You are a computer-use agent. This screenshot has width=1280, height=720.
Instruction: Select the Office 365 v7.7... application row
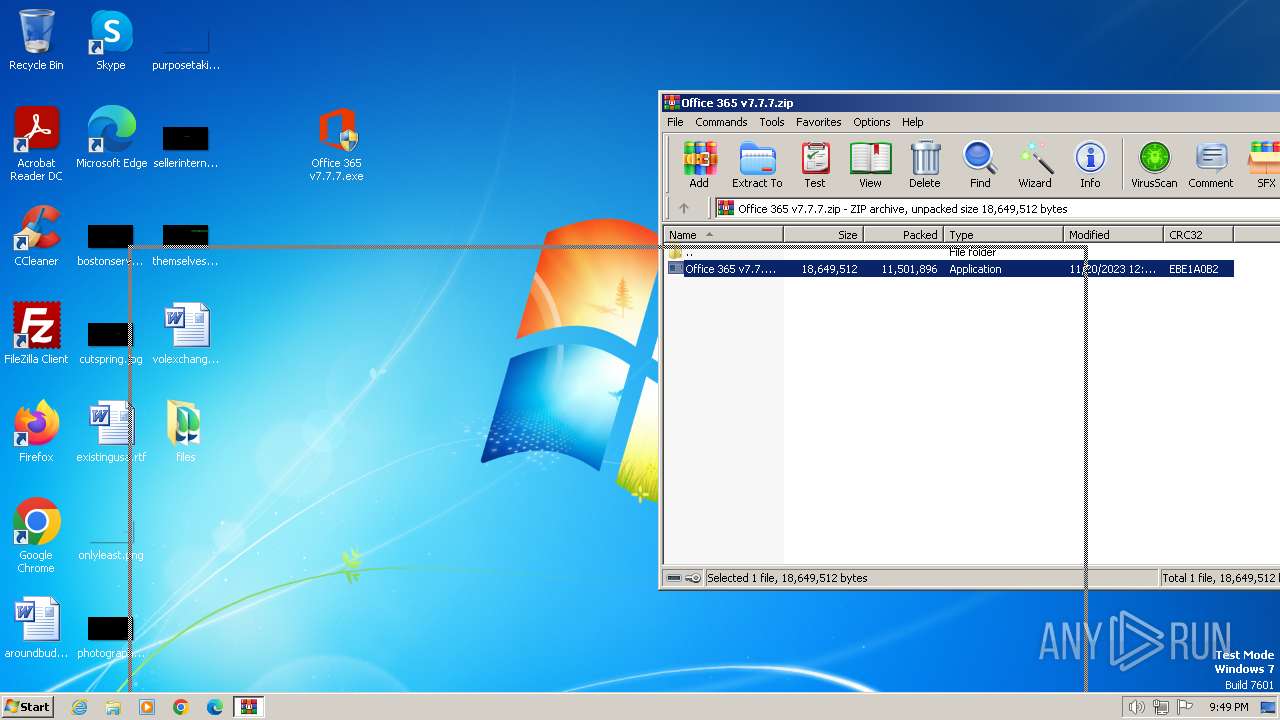tap(949, 269)
